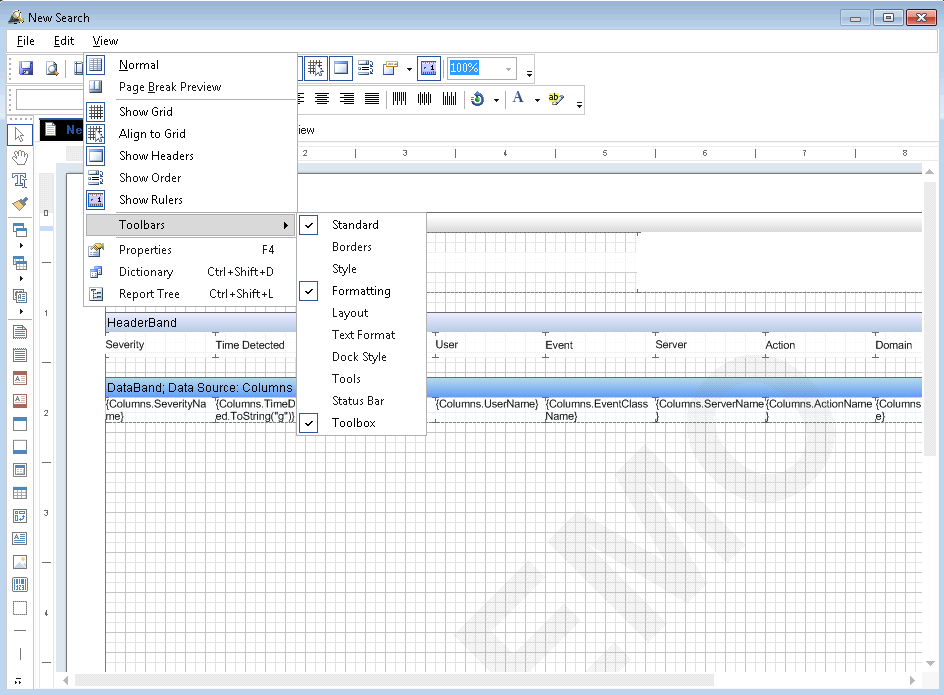Screen dimensions: 944x695
Task: Open Dictionary from the View menu
Action: tap(190, 272)
